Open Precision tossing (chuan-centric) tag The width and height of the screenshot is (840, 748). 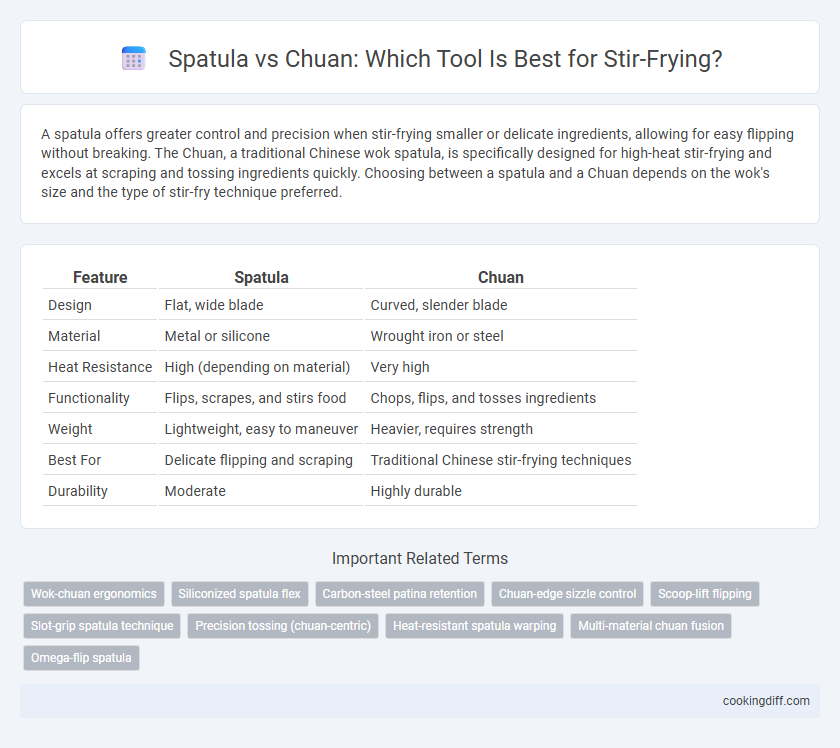click(x=283, y=625)
